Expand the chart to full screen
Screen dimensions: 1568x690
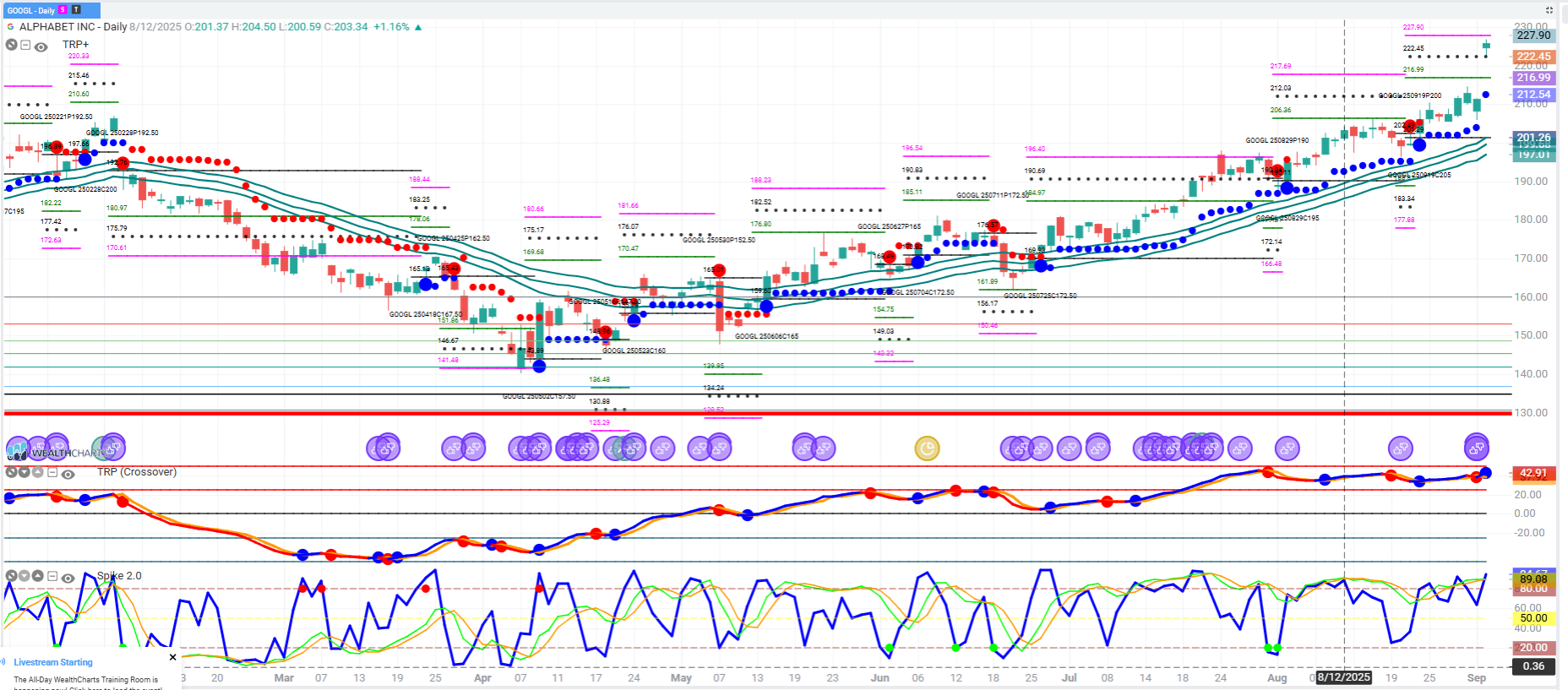click(x=1549, y=10)
